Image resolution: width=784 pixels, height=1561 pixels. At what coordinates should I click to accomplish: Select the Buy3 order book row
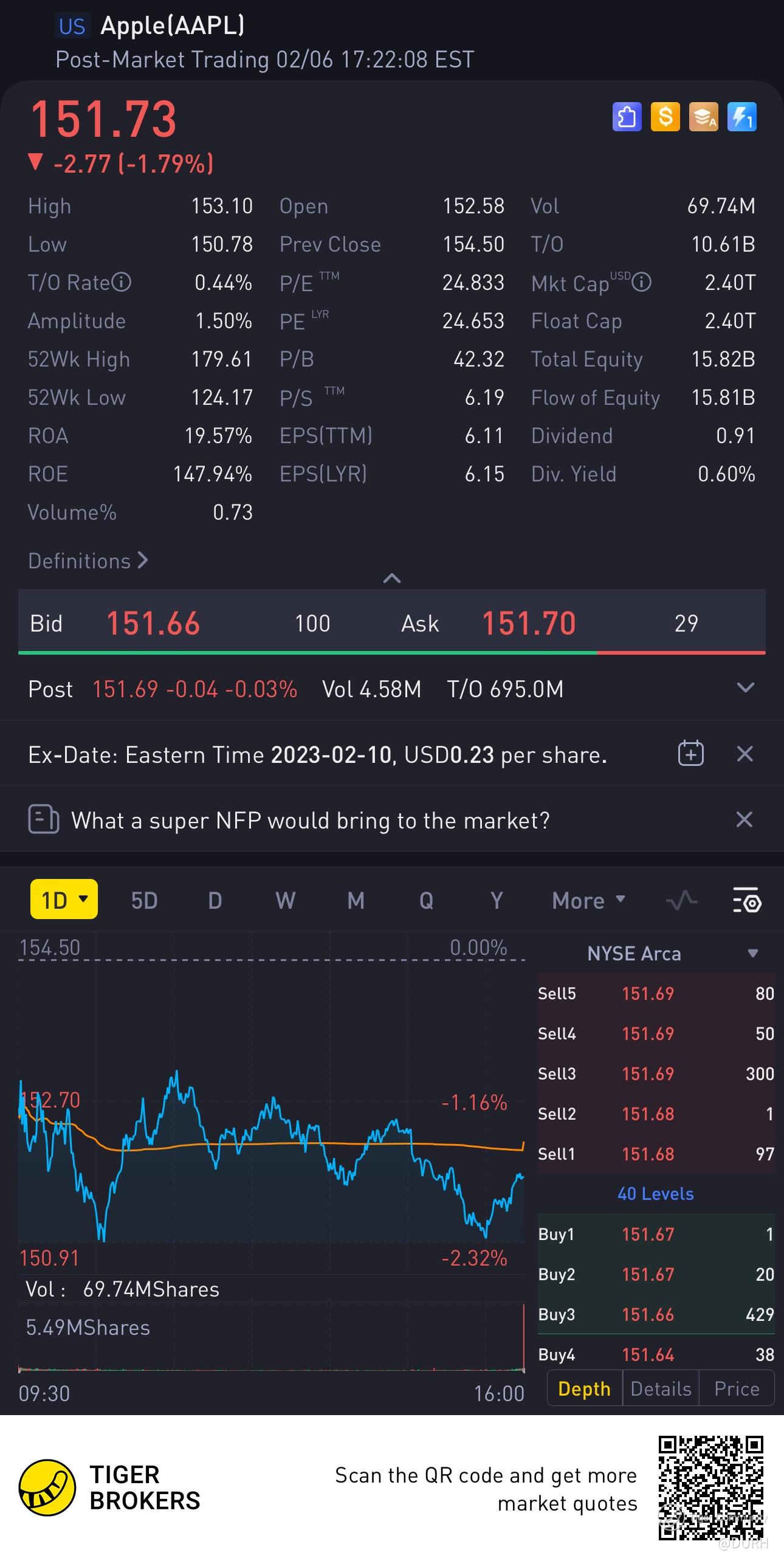656,1314
